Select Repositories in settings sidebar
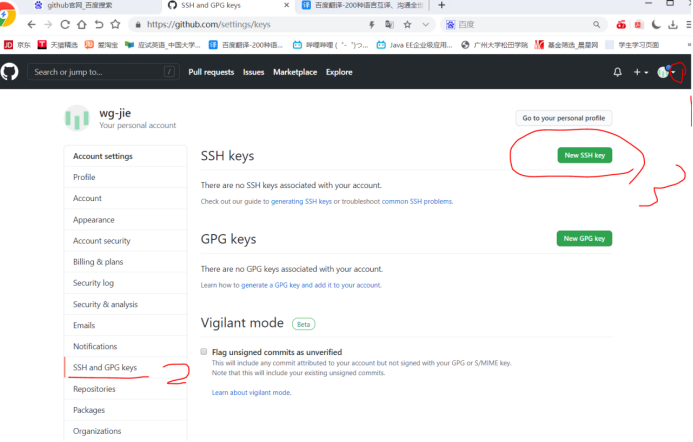 126,389
